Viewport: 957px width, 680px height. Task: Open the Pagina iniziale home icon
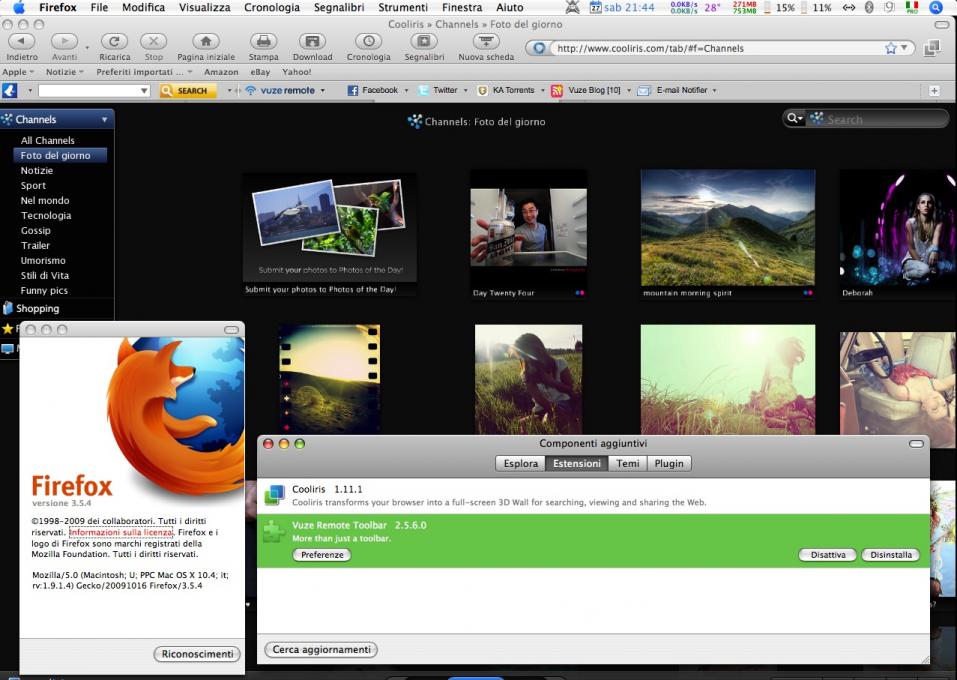206,42
